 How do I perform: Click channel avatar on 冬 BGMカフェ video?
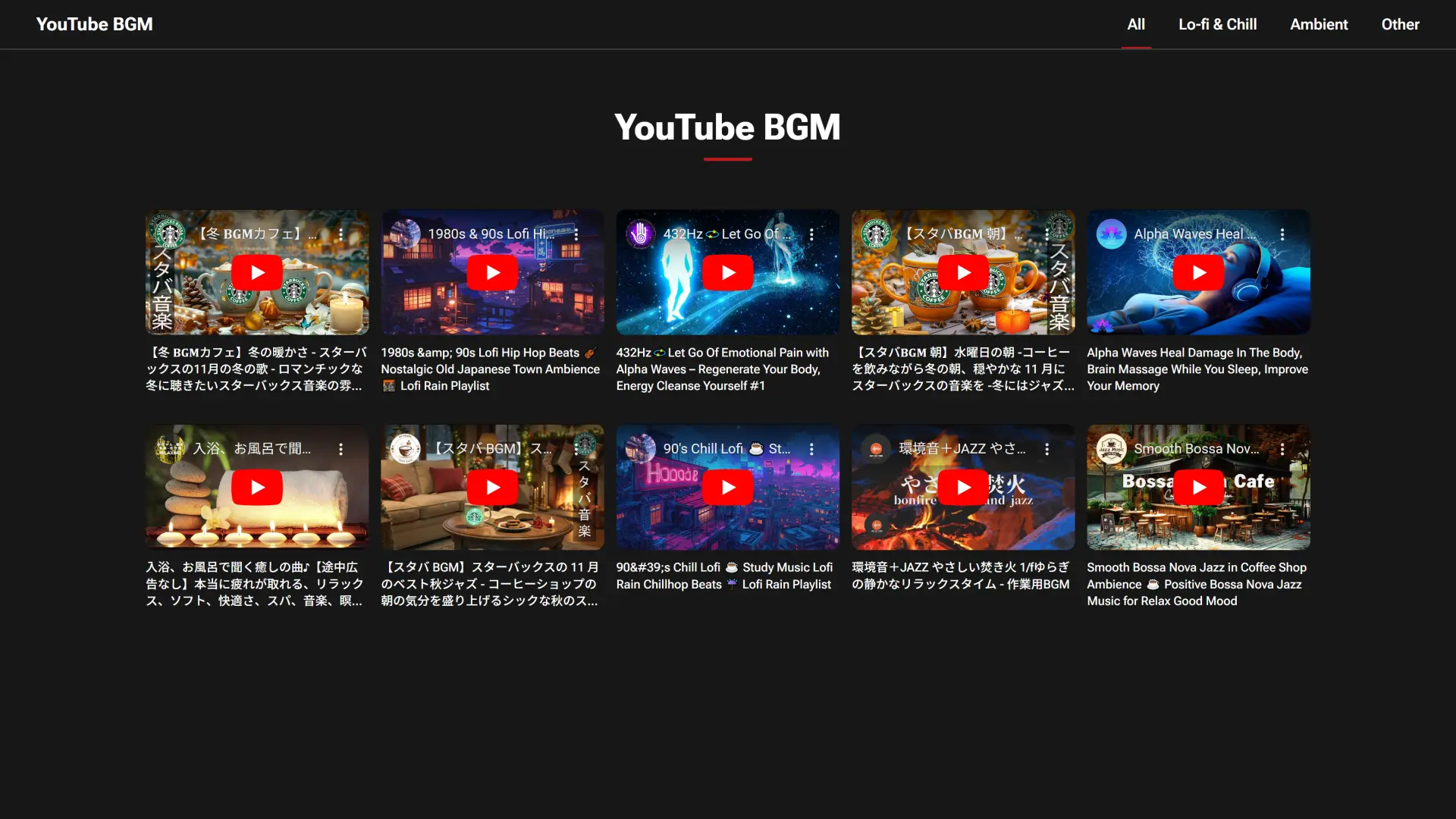170,234
